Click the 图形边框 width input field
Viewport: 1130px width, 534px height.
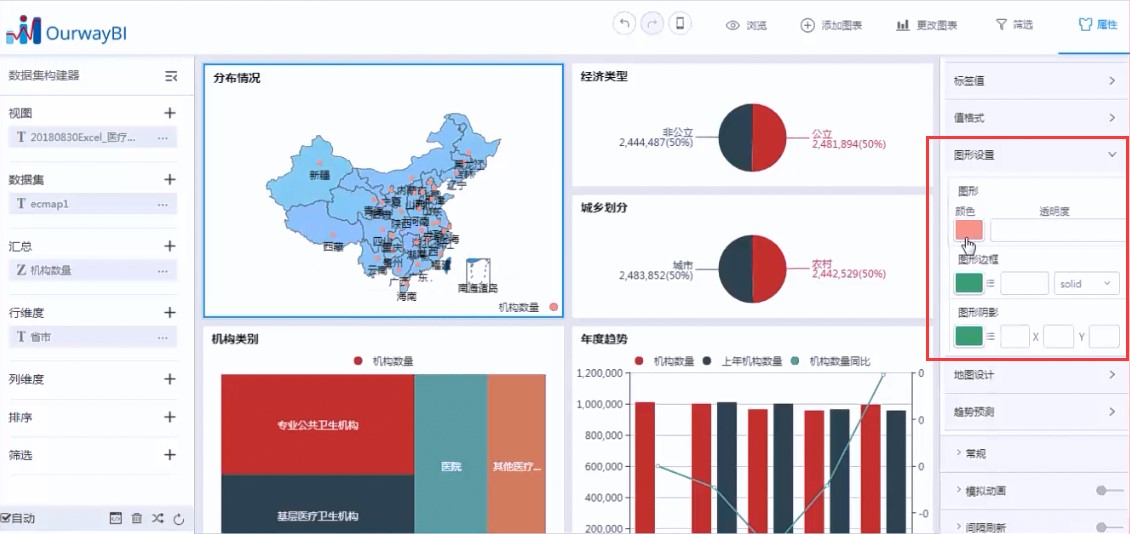(1024, 283)
